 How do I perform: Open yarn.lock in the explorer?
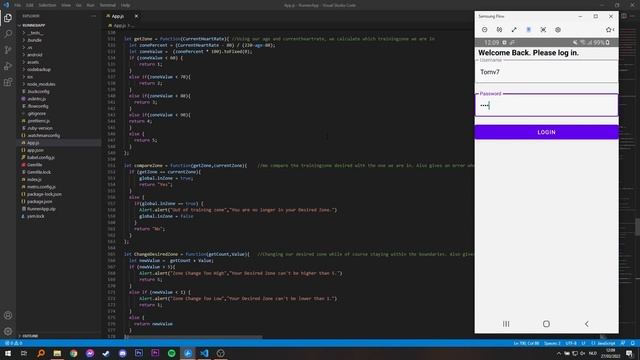pos(36,216)
